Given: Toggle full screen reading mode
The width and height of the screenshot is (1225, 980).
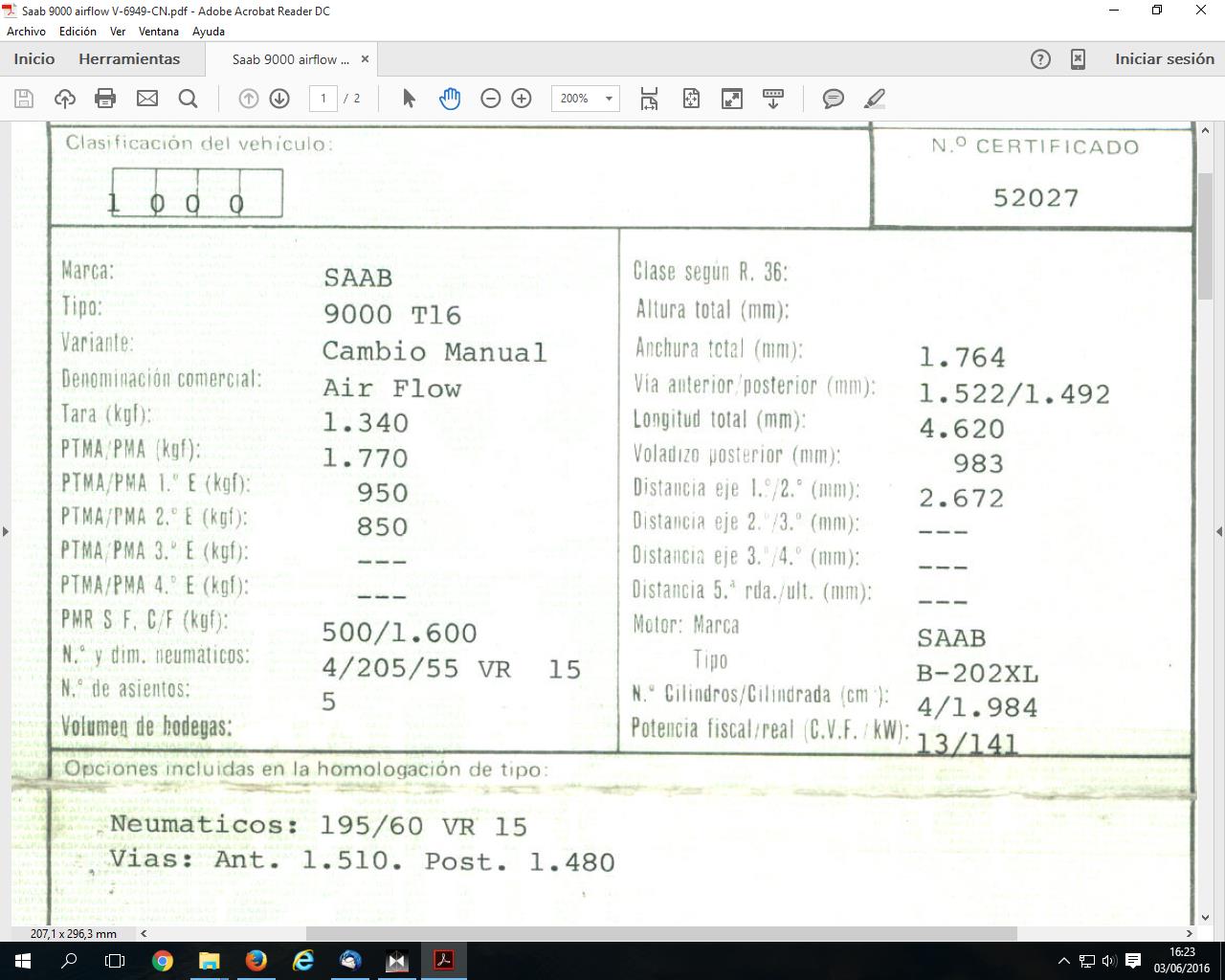Looking at the screenshot, I should click(732, 99).
